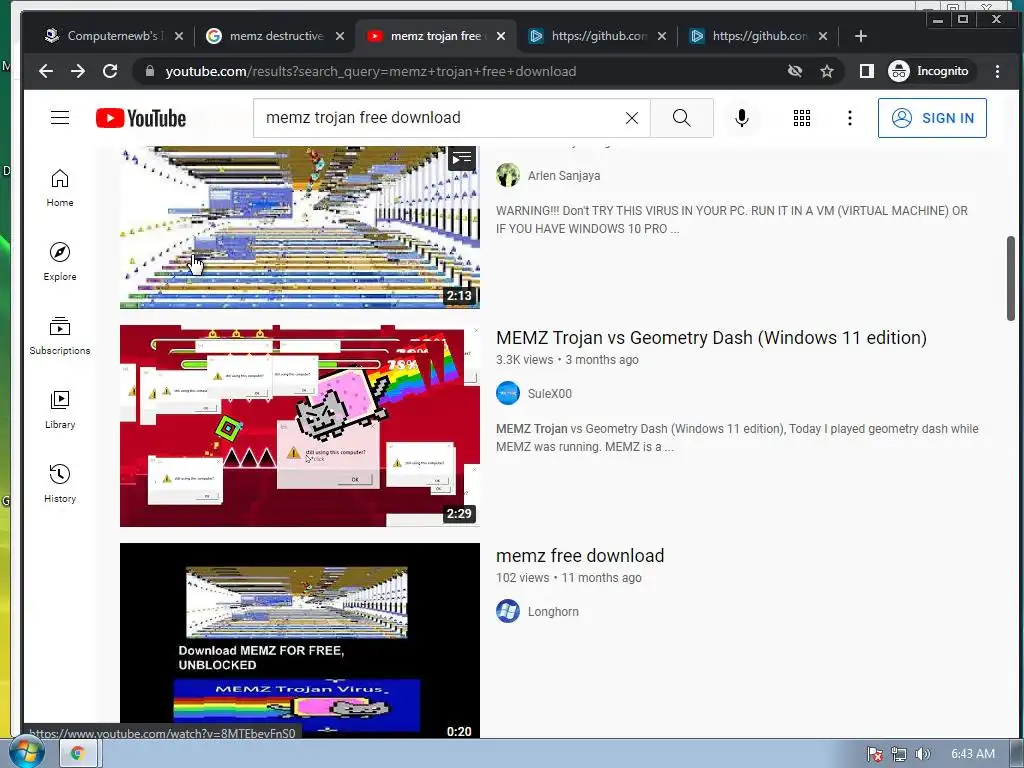Go to Home in sidebar

[x=60, y=188]
